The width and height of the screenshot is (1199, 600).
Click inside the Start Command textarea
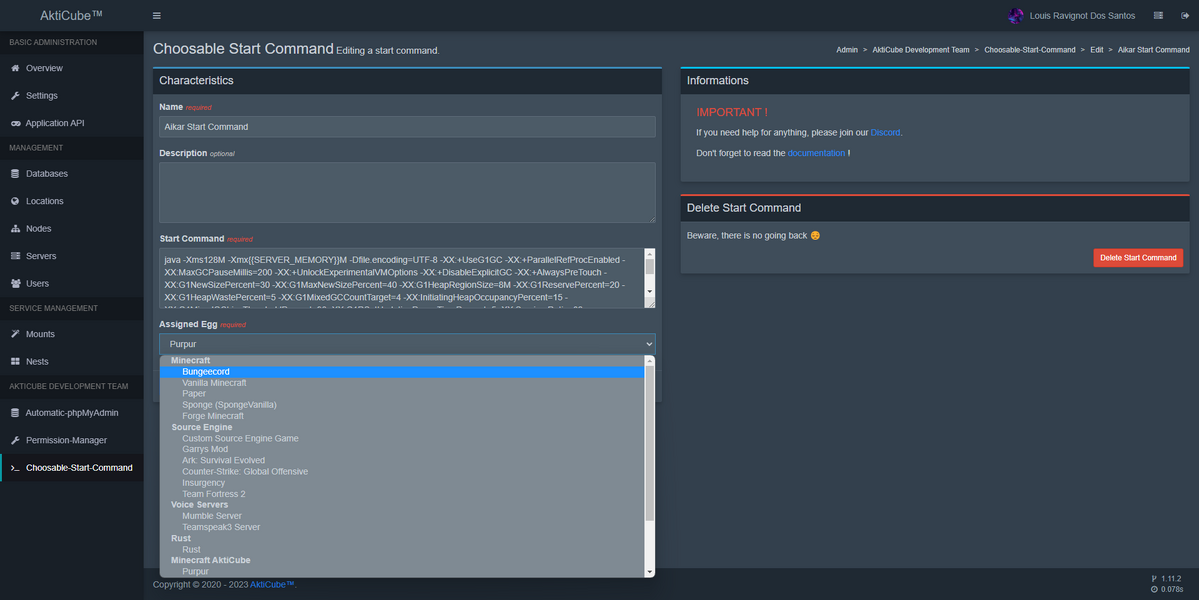click(402, 278)
